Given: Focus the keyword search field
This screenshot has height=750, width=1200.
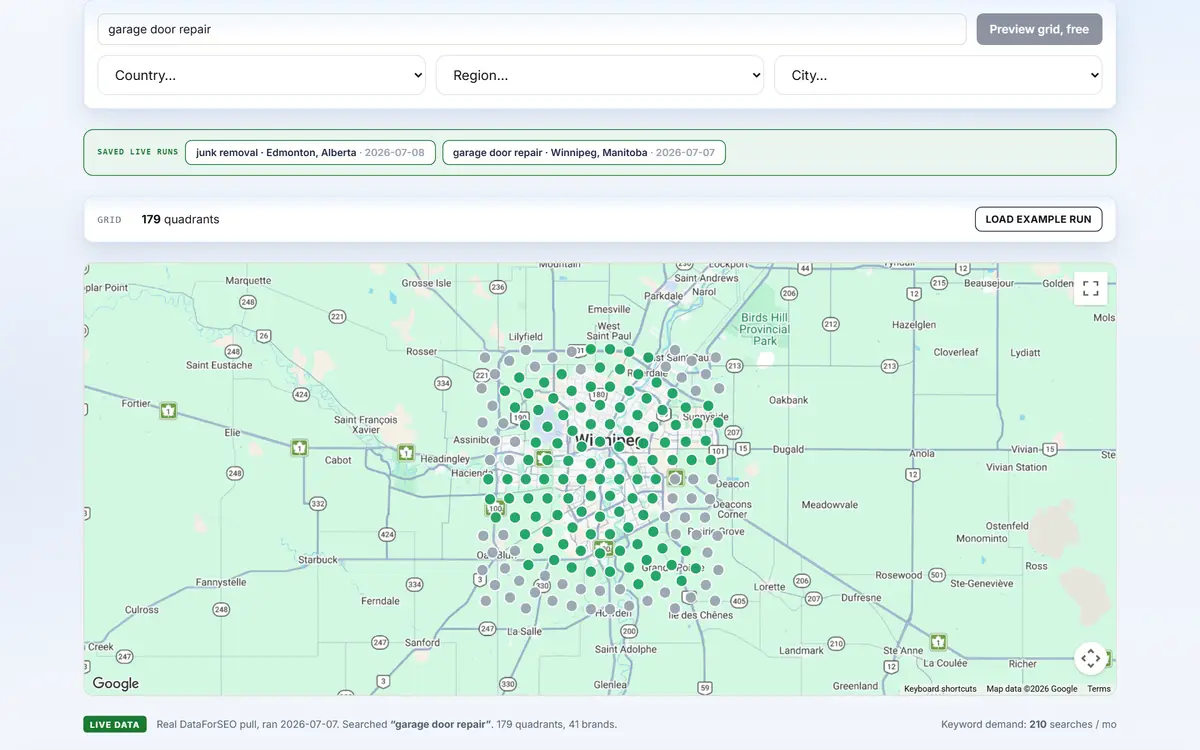Looking at the screenshot, I should click(x=531, y=29).
